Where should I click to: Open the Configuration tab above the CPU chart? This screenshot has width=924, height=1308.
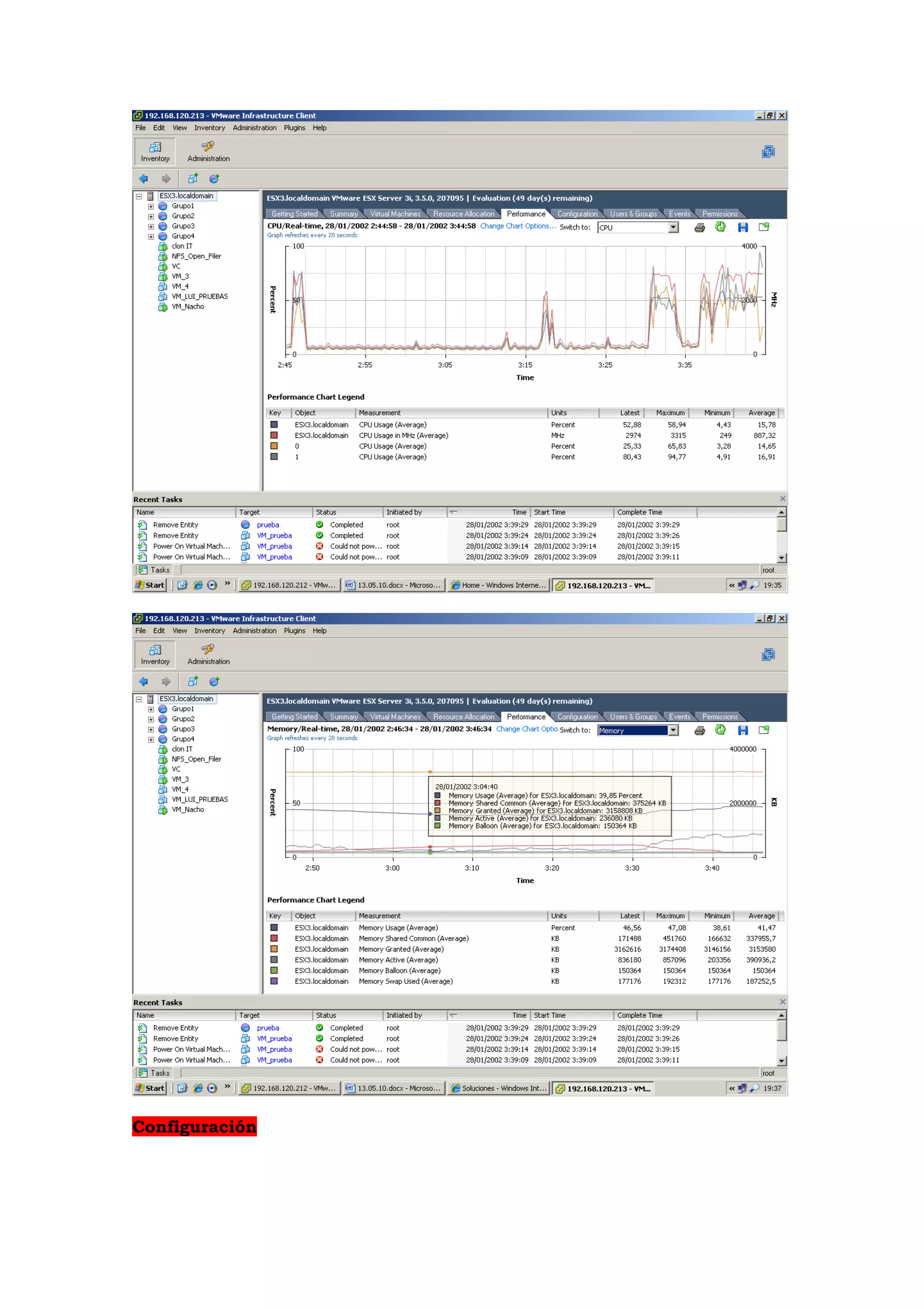coord(577,214)
